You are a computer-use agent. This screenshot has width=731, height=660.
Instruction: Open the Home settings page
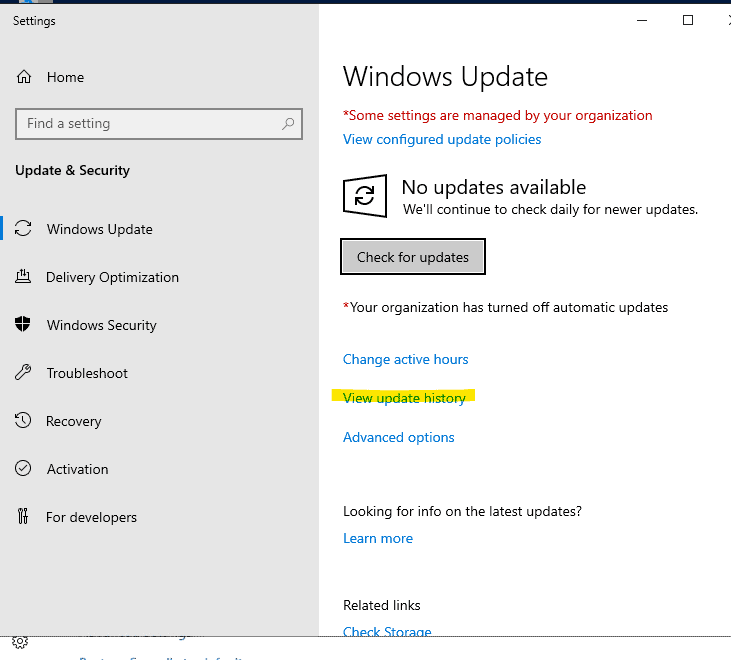pyautogui.click(x=65, y=77)
